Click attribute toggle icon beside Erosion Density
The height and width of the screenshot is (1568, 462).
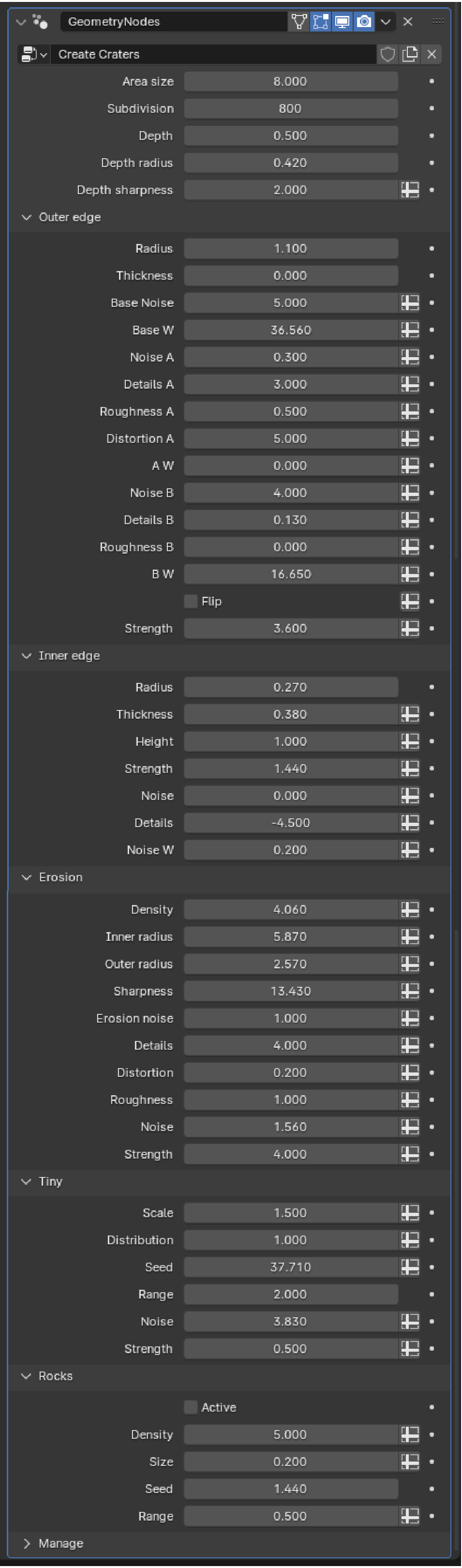coord(410,909)
